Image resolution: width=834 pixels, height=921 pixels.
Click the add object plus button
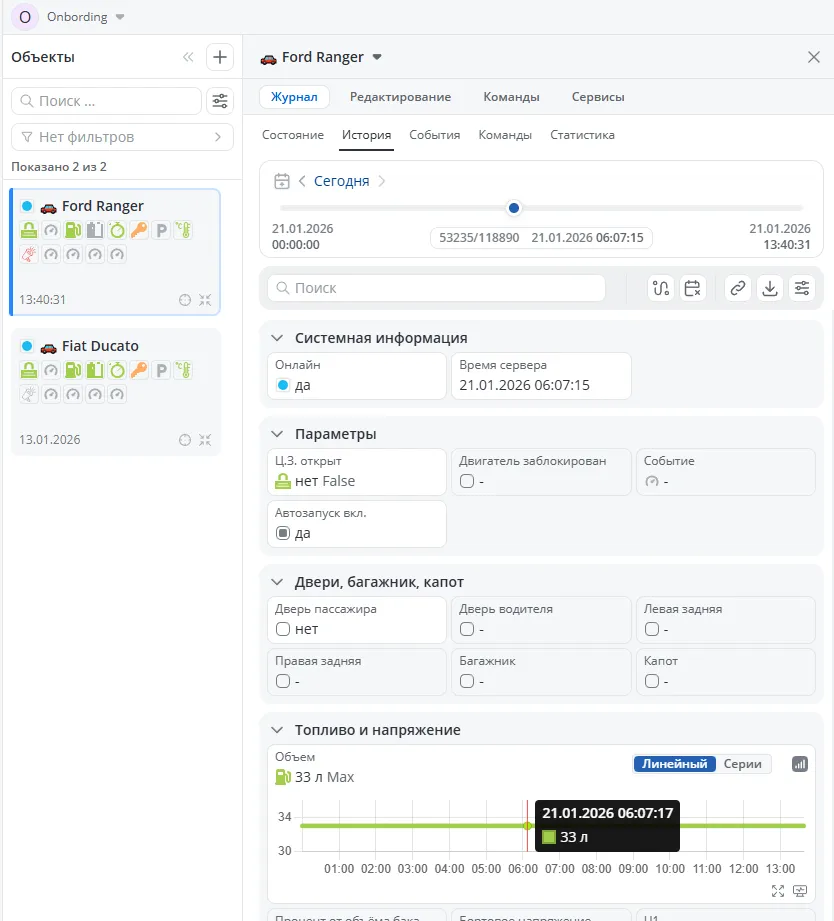[220, 57]
